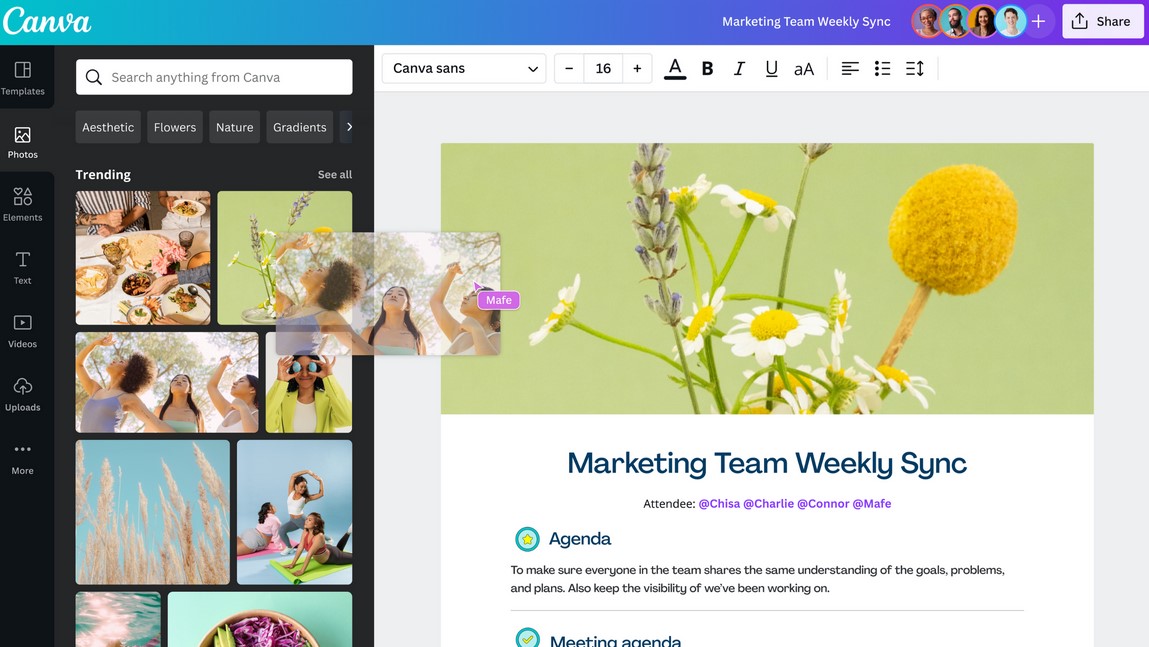Select the Flowers category chip
This screenshot has width=1149, height=647.
[x=174, y=127]
